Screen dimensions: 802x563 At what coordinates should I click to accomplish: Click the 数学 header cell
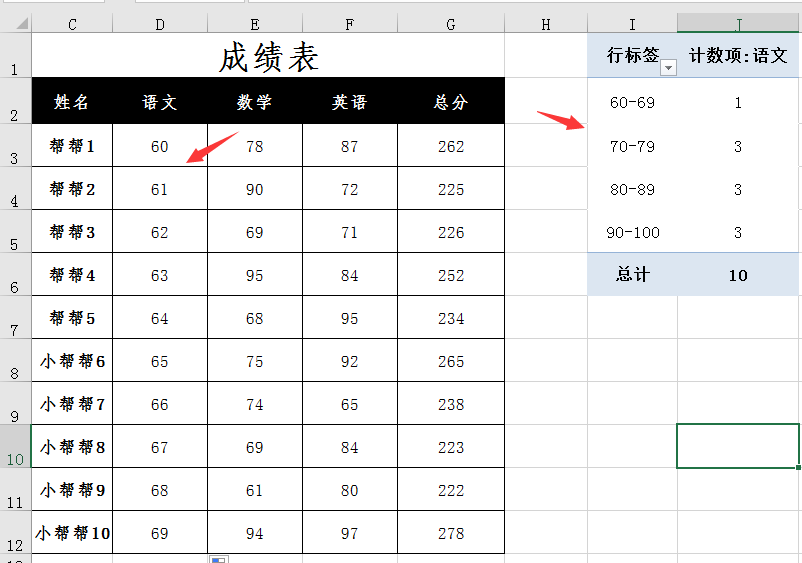coord(255,101)
